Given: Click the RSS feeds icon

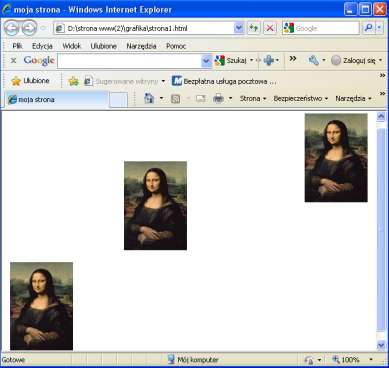Looking at the screenshot, I should 175,98.
